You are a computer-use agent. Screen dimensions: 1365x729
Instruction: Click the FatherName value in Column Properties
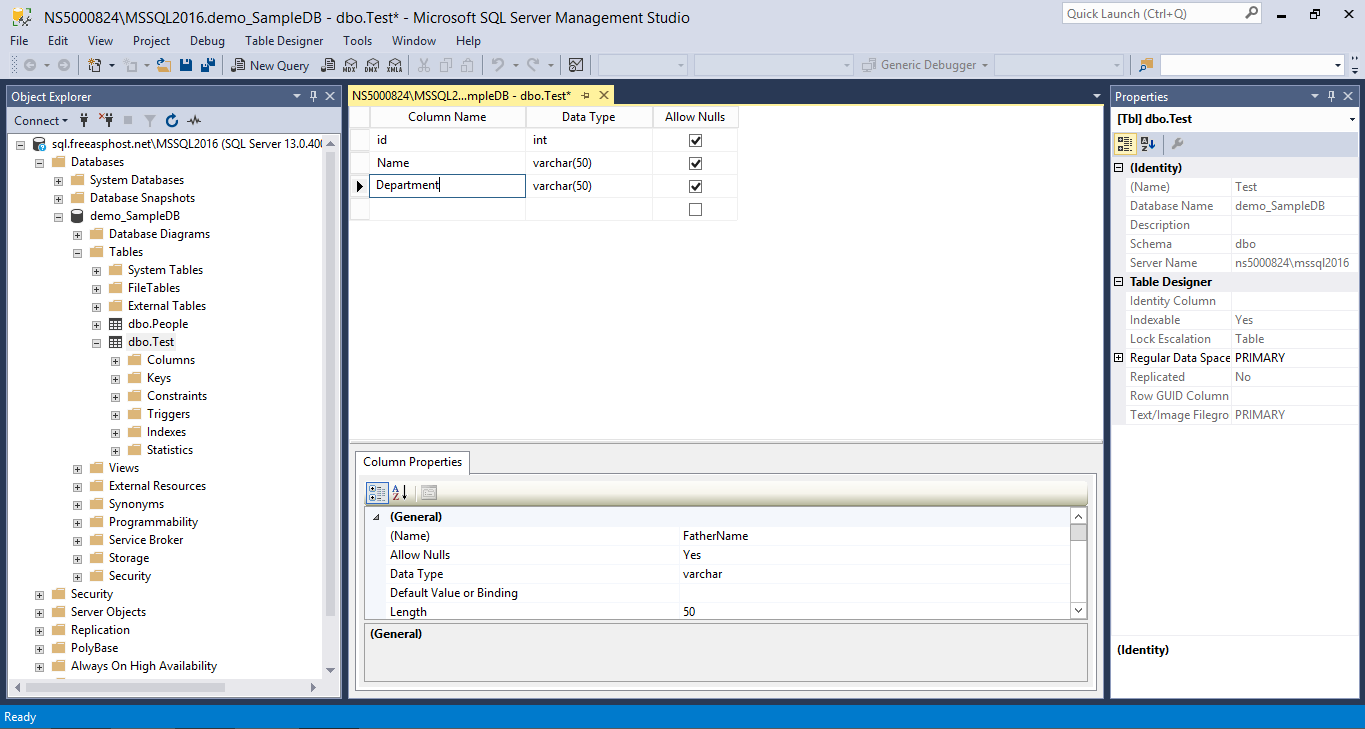coord(875,536)
